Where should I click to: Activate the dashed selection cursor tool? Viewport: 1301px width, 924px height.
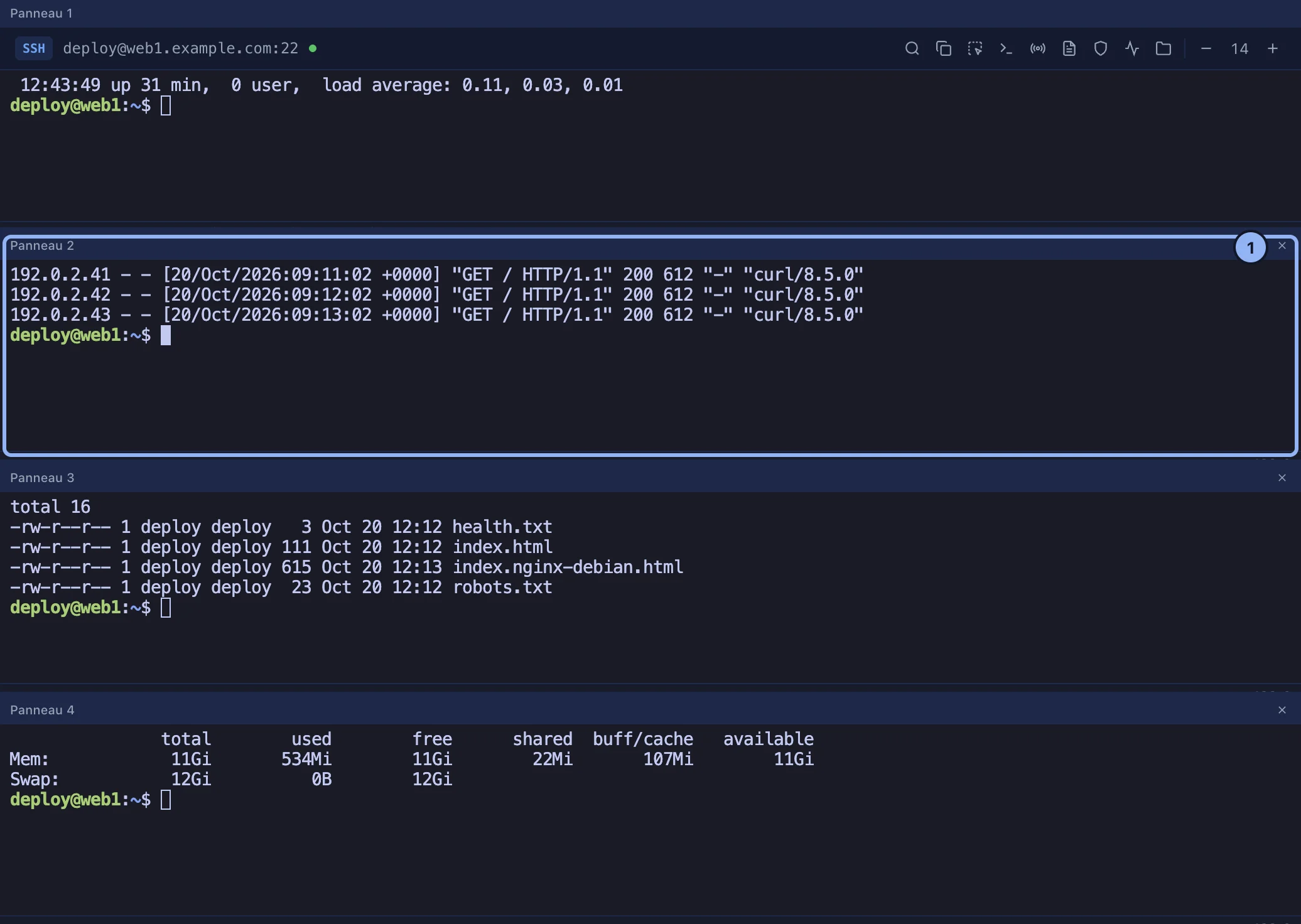pyautogui.click(x=974, y=48)
